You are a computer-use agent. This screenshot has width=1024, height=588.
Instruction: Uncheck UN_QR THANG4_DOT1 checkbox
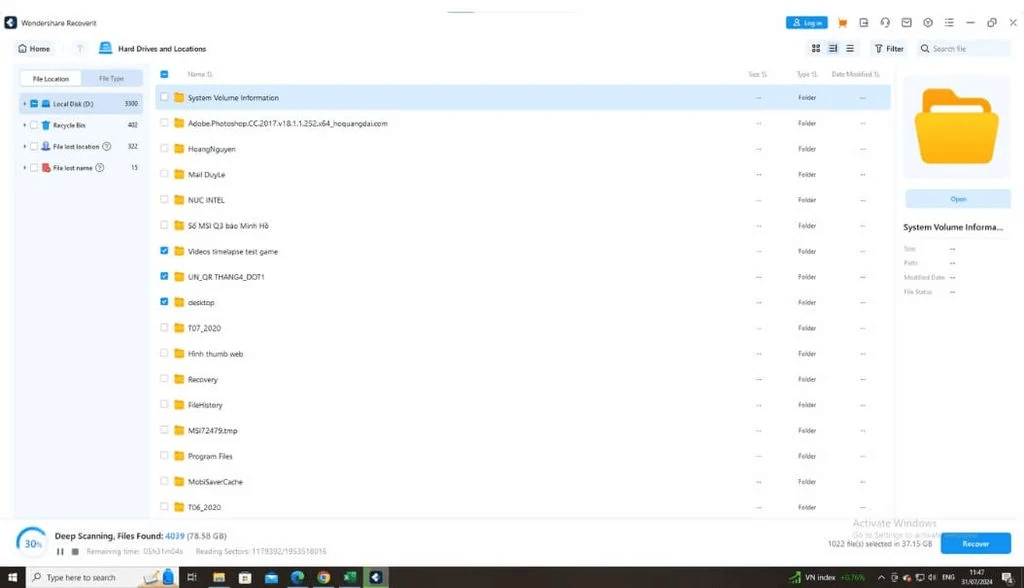coord(164,276)
